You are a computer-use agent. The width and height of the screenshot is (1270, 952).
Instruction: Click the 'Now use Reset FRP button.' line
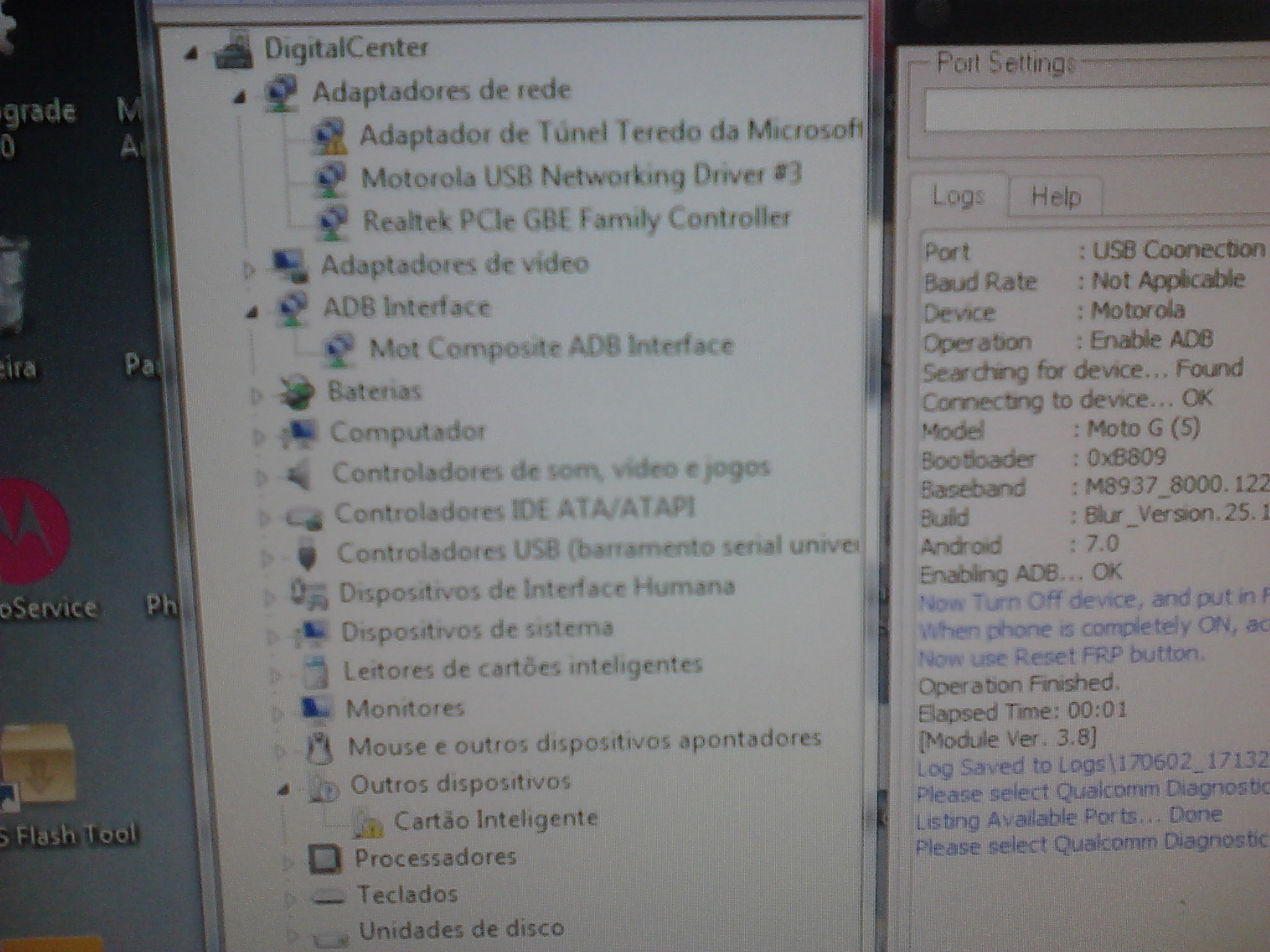point(1062,656)
